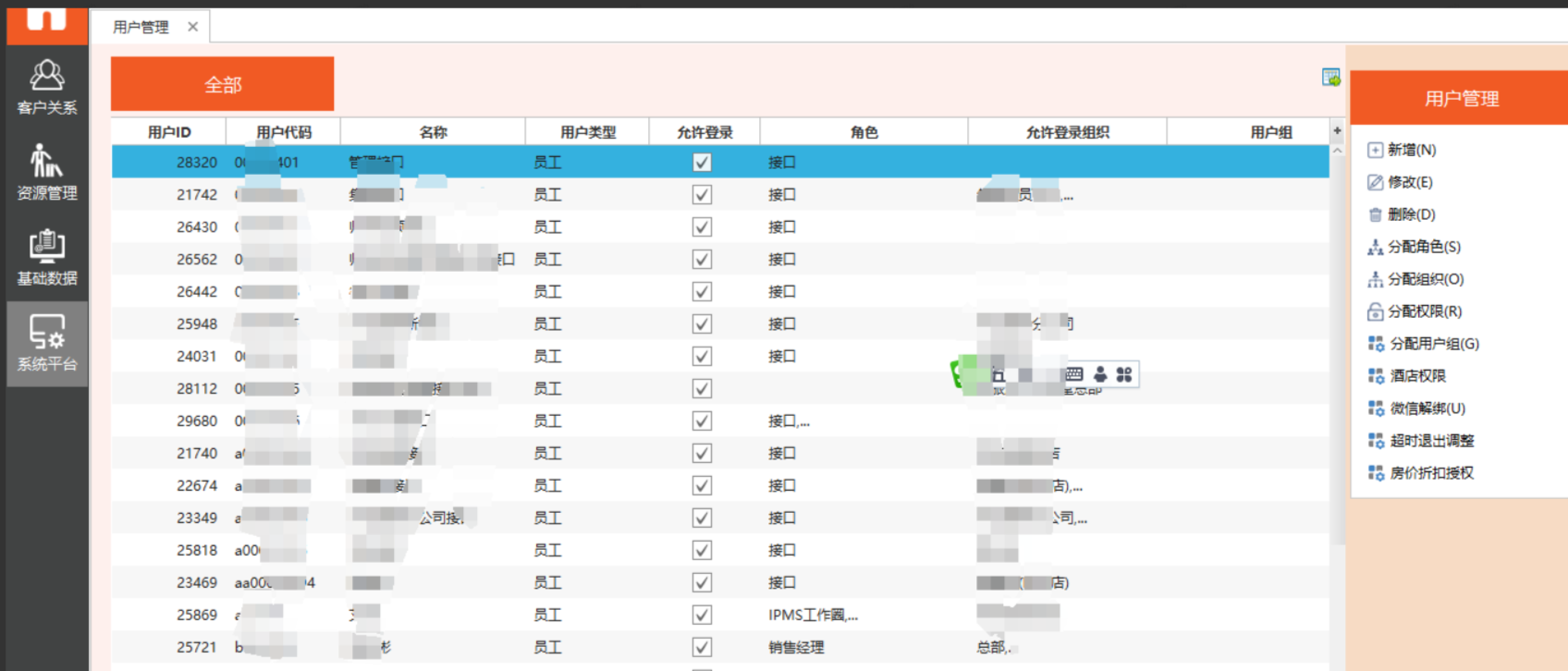Close the 用户管理 tab

[x=192, y=27]
